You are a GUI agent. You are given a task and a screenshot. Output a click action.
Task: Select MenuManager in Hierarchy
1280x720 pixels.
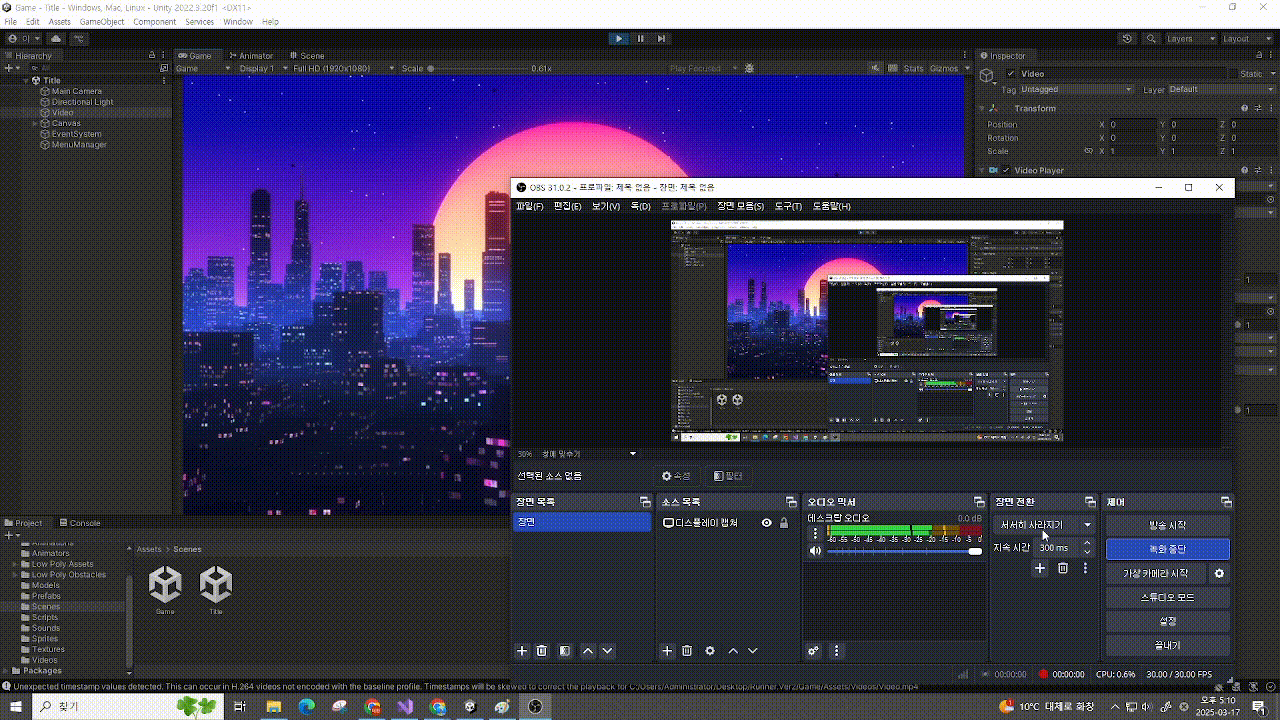click(78, 144)
